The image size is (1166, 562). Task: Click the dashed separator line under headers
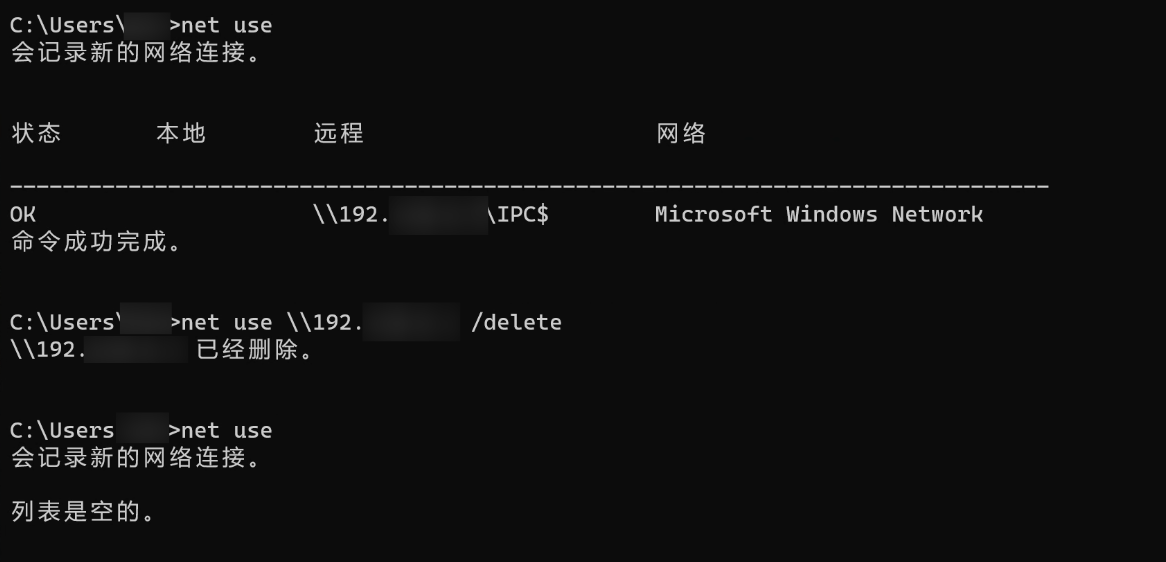(529, 185)
